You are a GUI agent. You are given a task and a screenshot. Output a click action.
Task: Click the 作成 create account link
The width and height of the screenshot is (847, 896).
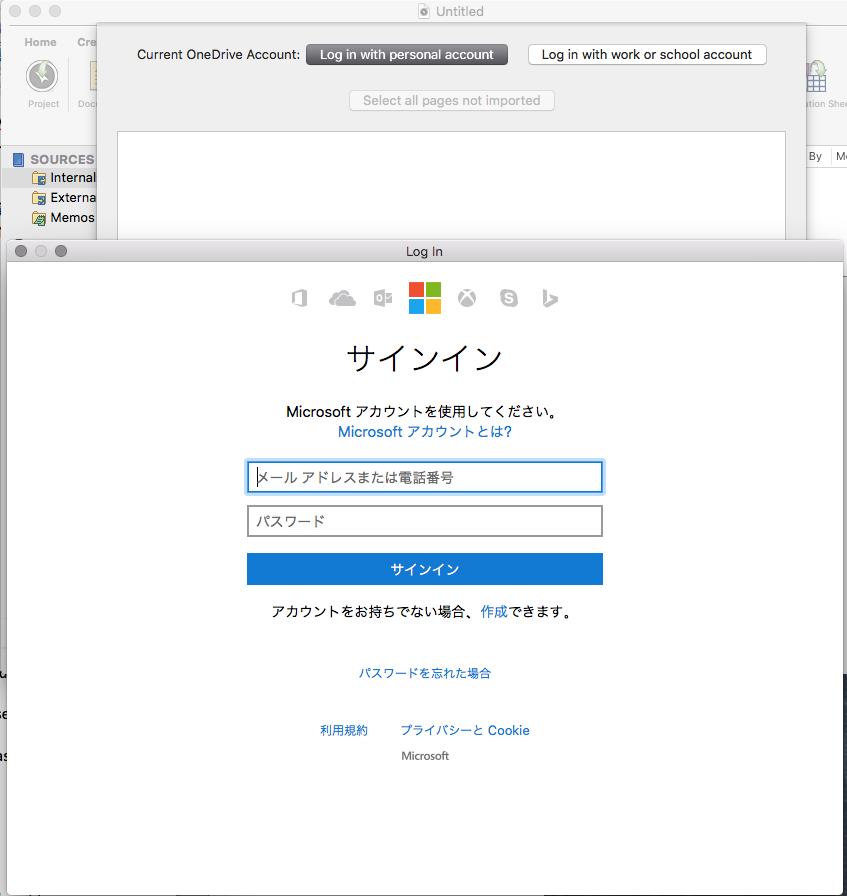tap(494, 612)
